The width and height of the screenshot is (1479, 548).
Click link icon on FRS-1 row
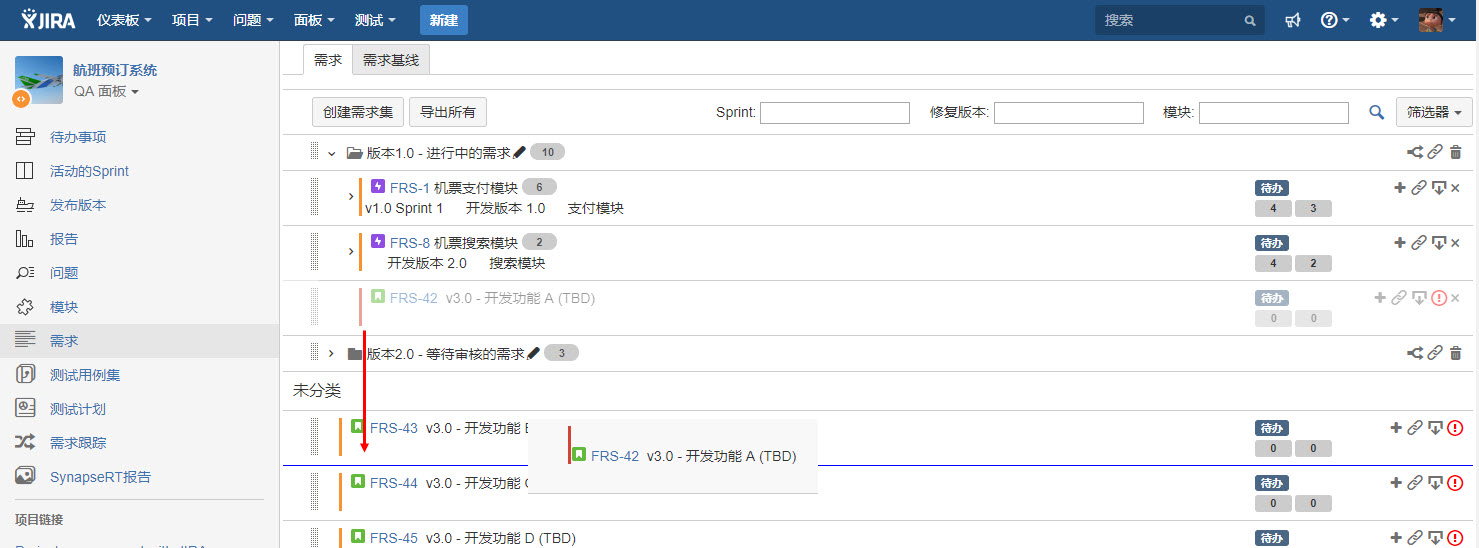coord(1418,188)
